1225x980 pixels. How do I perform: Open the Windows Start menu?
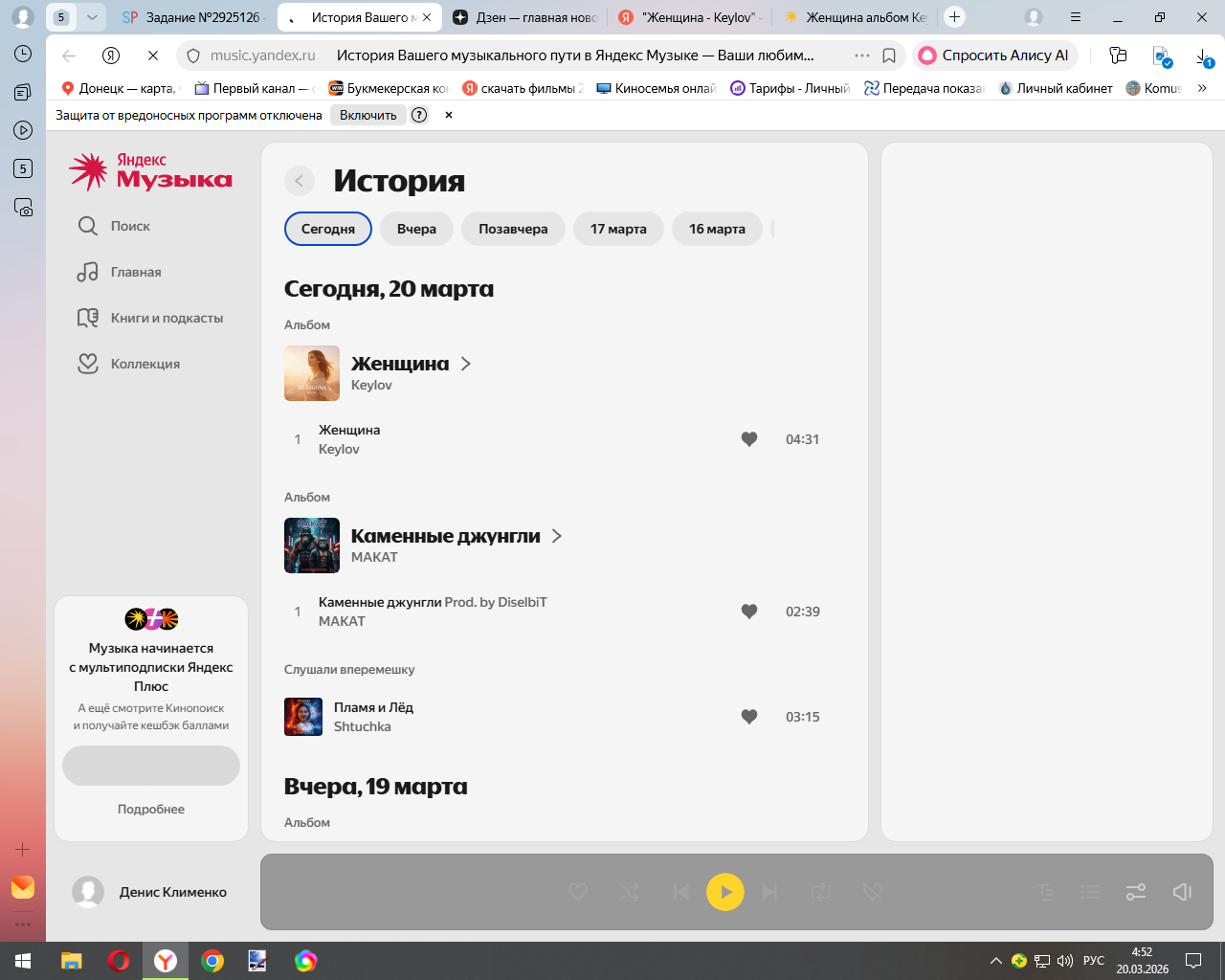tap(23, 961)
